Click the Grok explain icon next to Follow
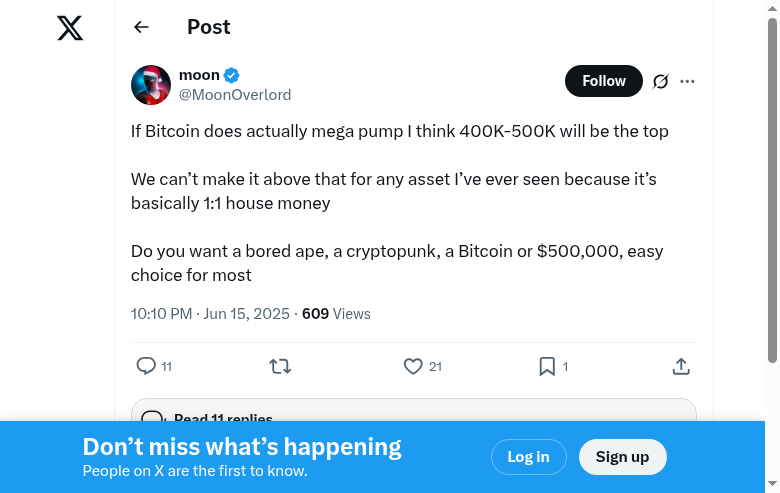Image resolution: width=780 pixels, height=493 pixels. (660, 81)
